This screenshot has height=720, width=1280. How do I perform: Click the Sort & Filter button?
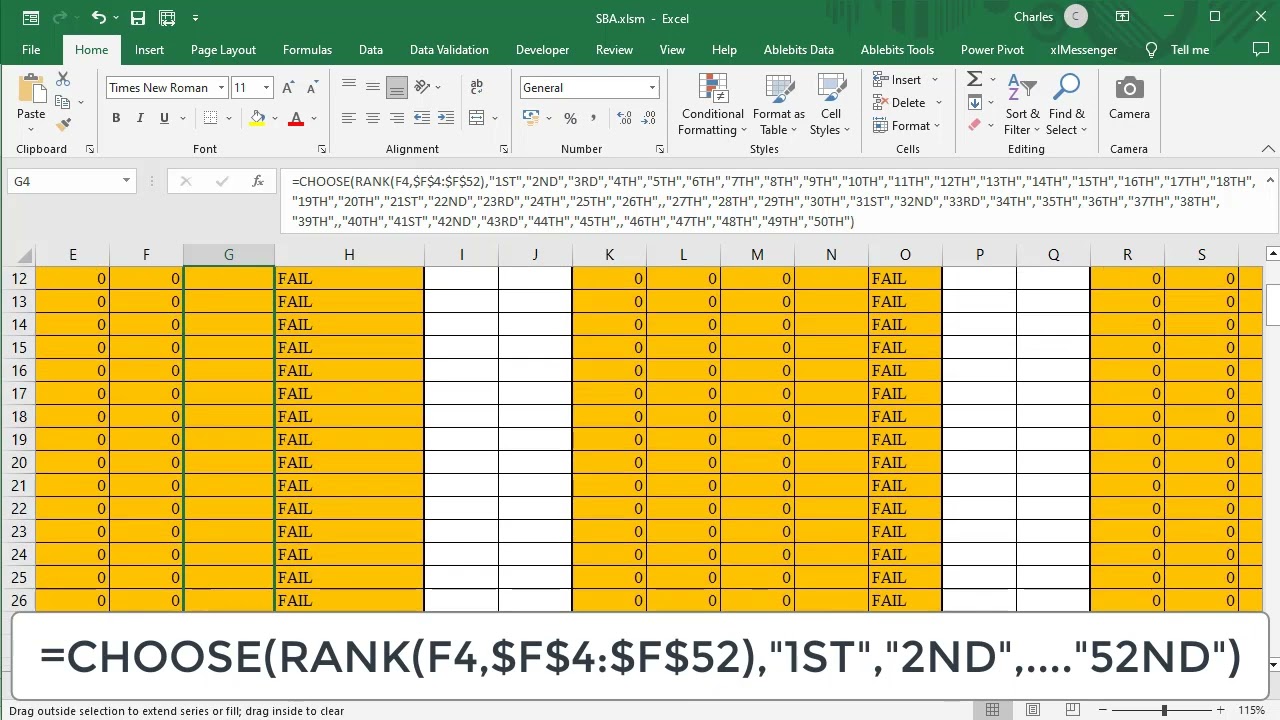point(1023,104)
